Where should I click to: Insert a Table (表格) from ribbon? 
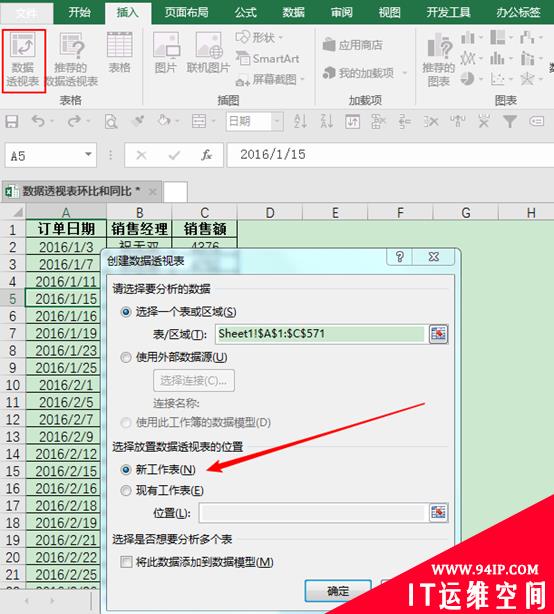(x=119, y=53)
